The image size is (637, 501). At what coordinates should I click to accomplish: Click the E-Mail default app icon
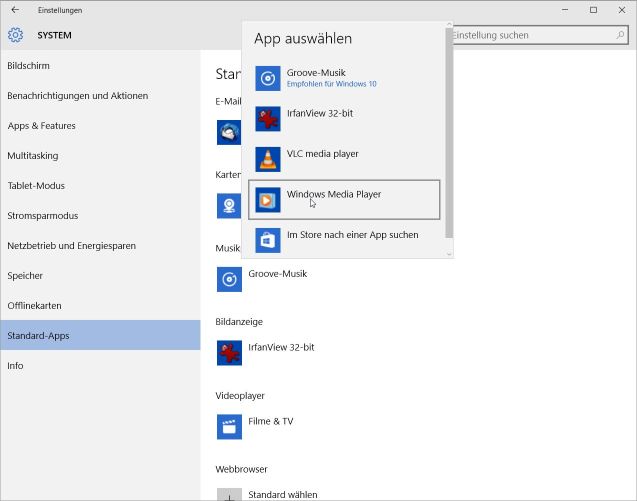click(229, 132)
